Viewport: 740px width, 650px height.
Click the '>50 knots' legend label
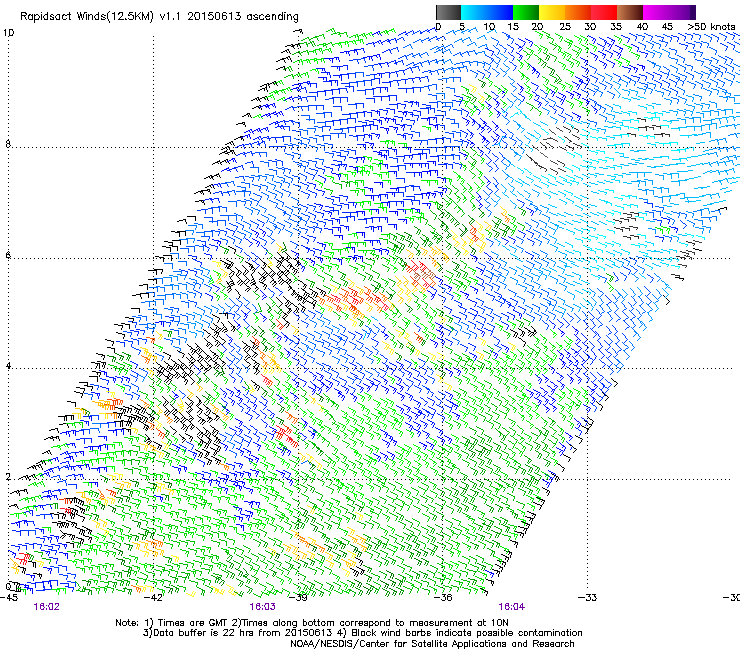point(712,27)
